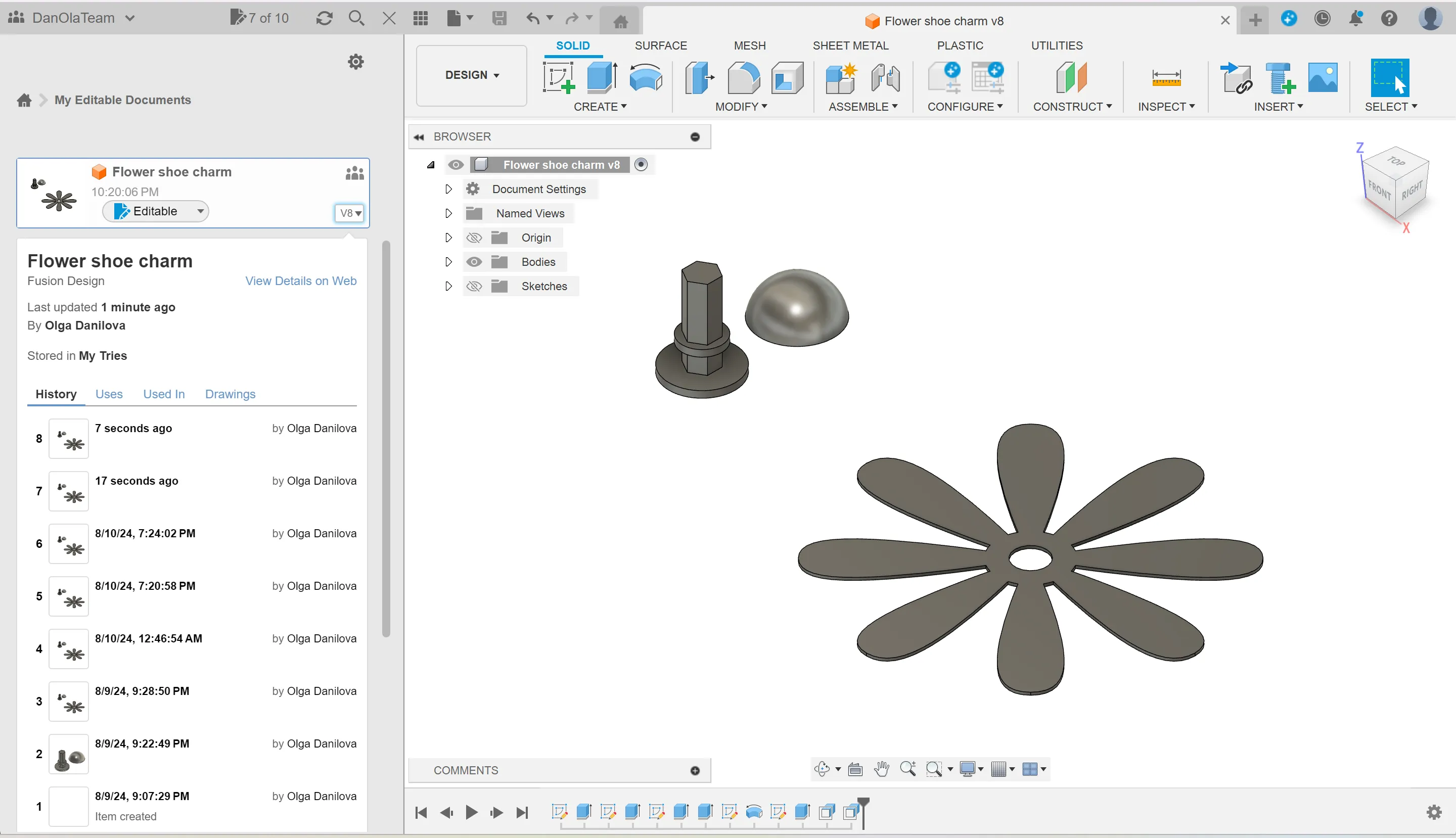Click the Redo arrow

click(x=572, y=18)
